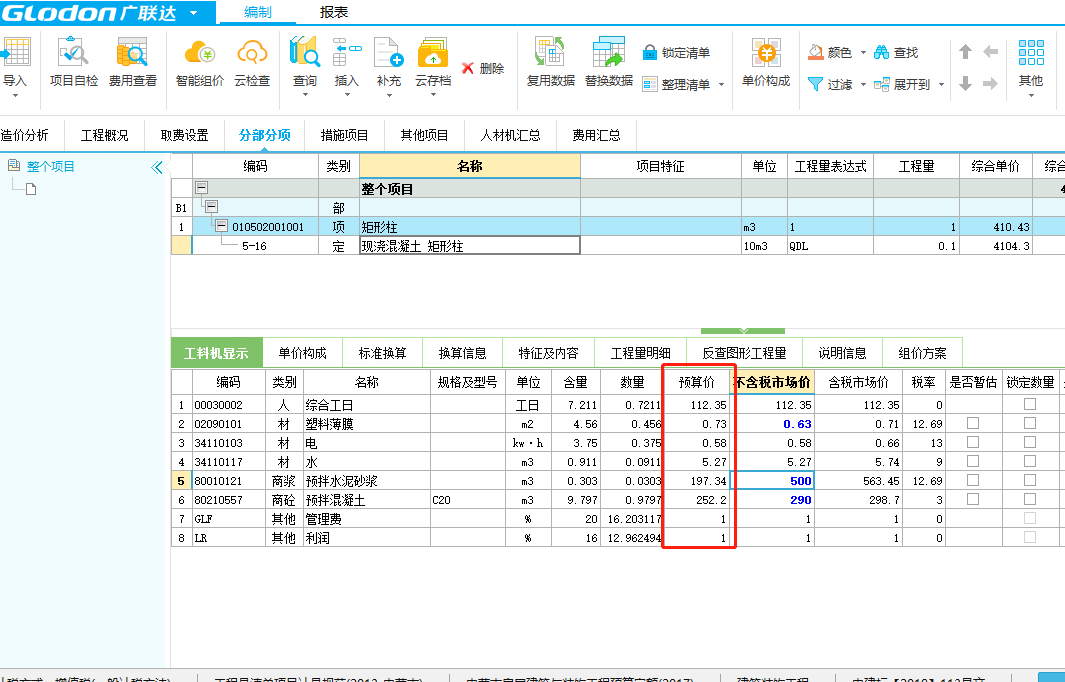Collapse the 整个项目 row in table
This screenshot has height=682, width=1065.
[x=202, y=187]
